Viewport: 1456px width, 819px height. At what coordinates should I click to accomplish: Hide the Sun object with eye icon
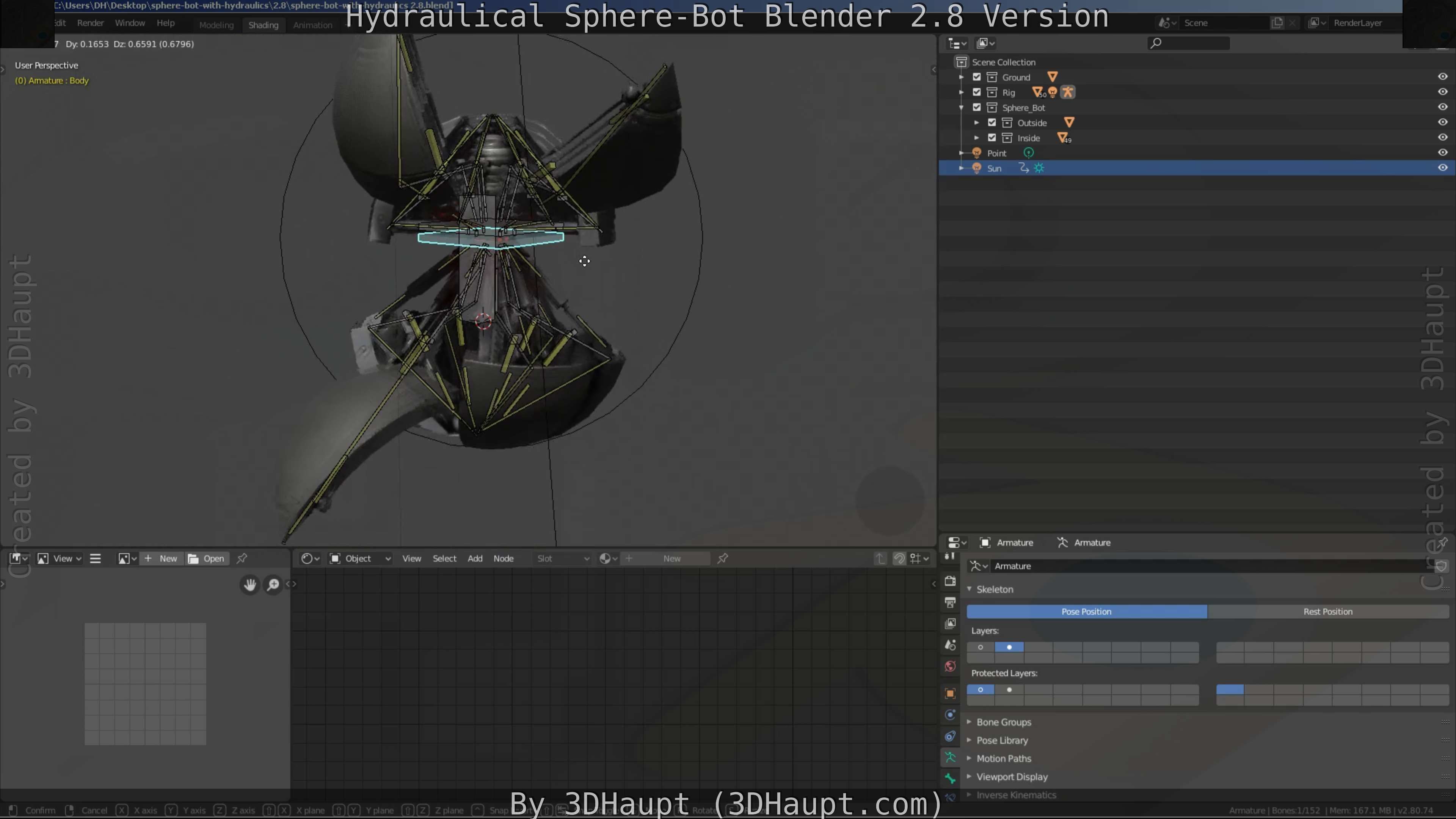(x=1442, y=167)
